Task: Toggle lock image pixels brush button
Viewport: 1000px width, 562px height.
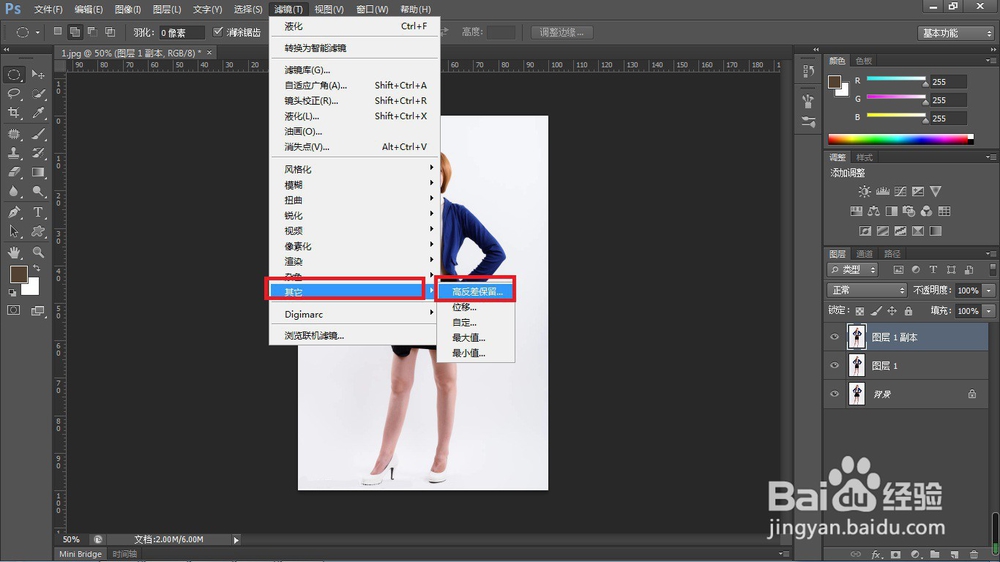Action: click(x=876, y=311)
